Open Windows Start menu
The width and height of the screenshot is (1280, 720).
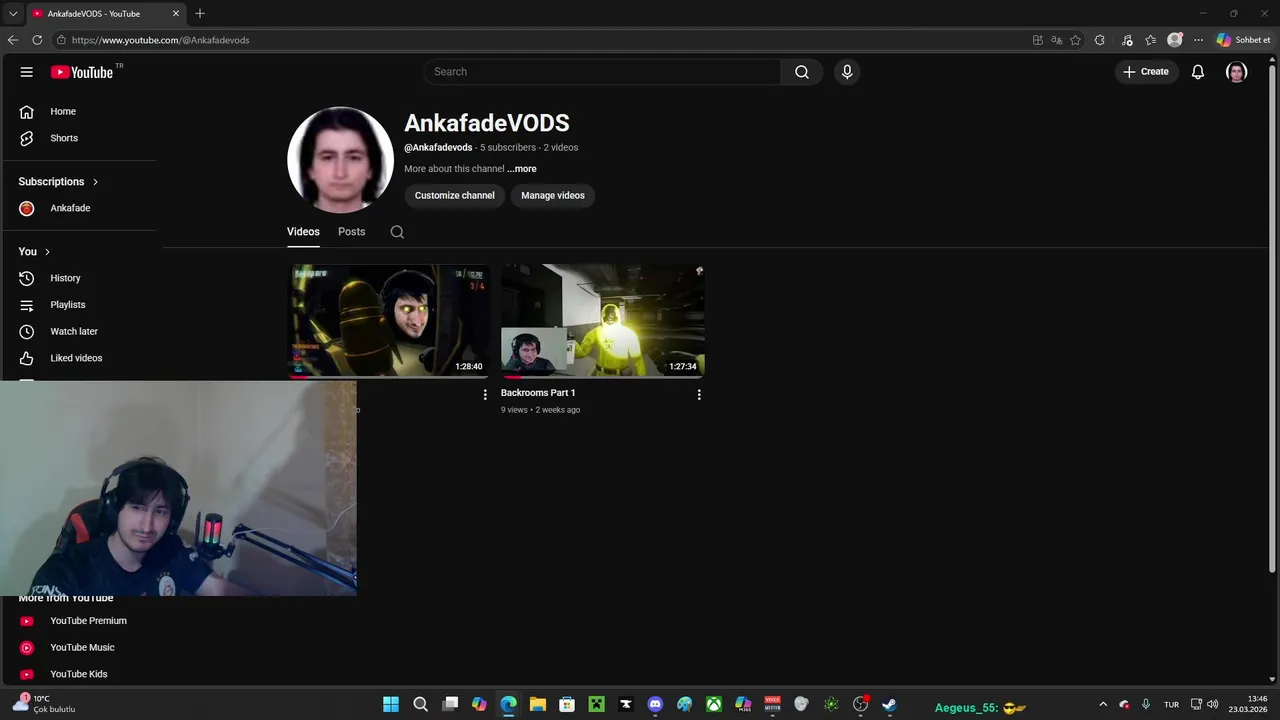tap(391, 705)
